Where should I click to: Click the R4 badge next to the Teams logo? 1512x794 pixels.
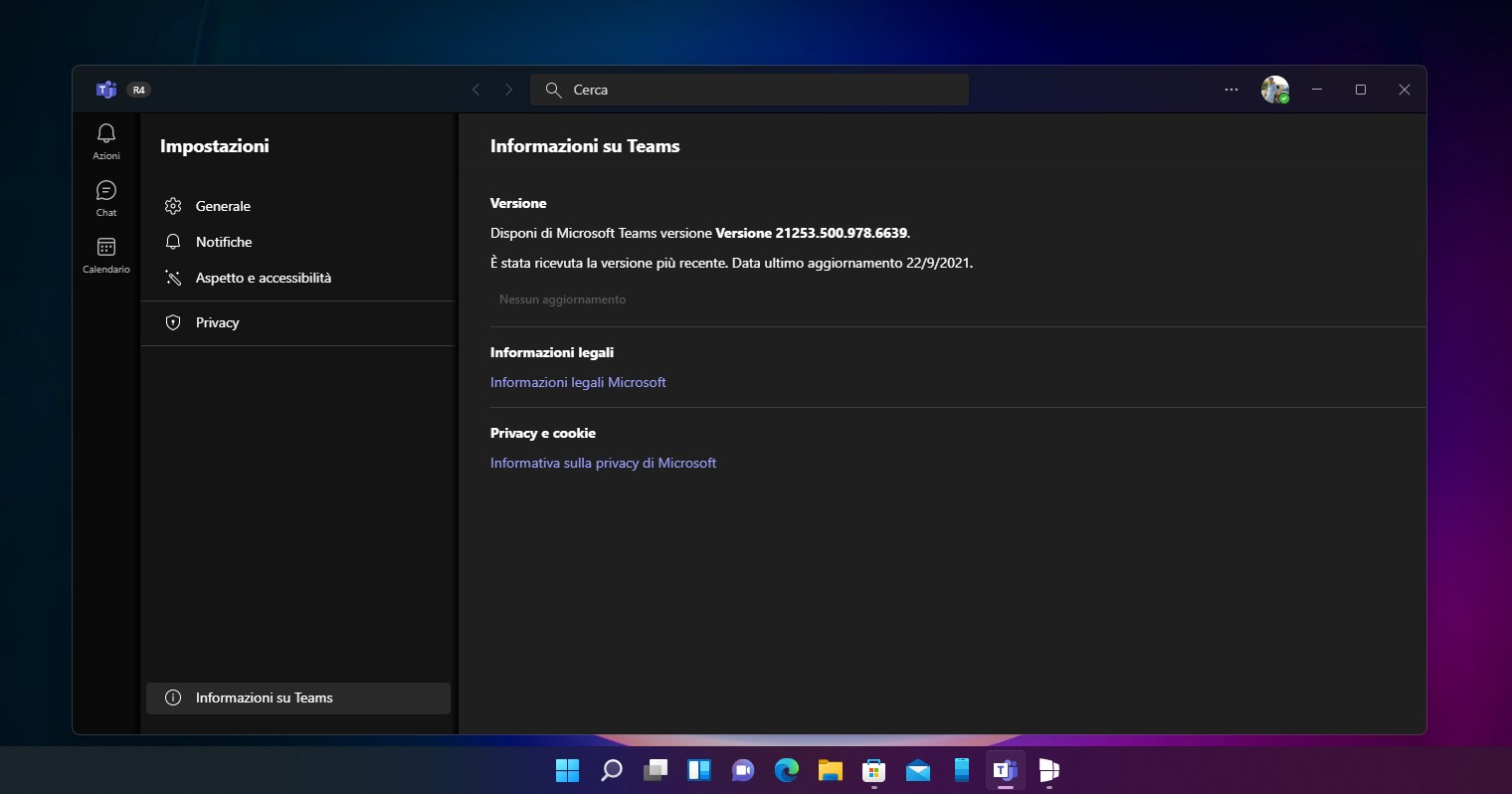pos(139,90)
